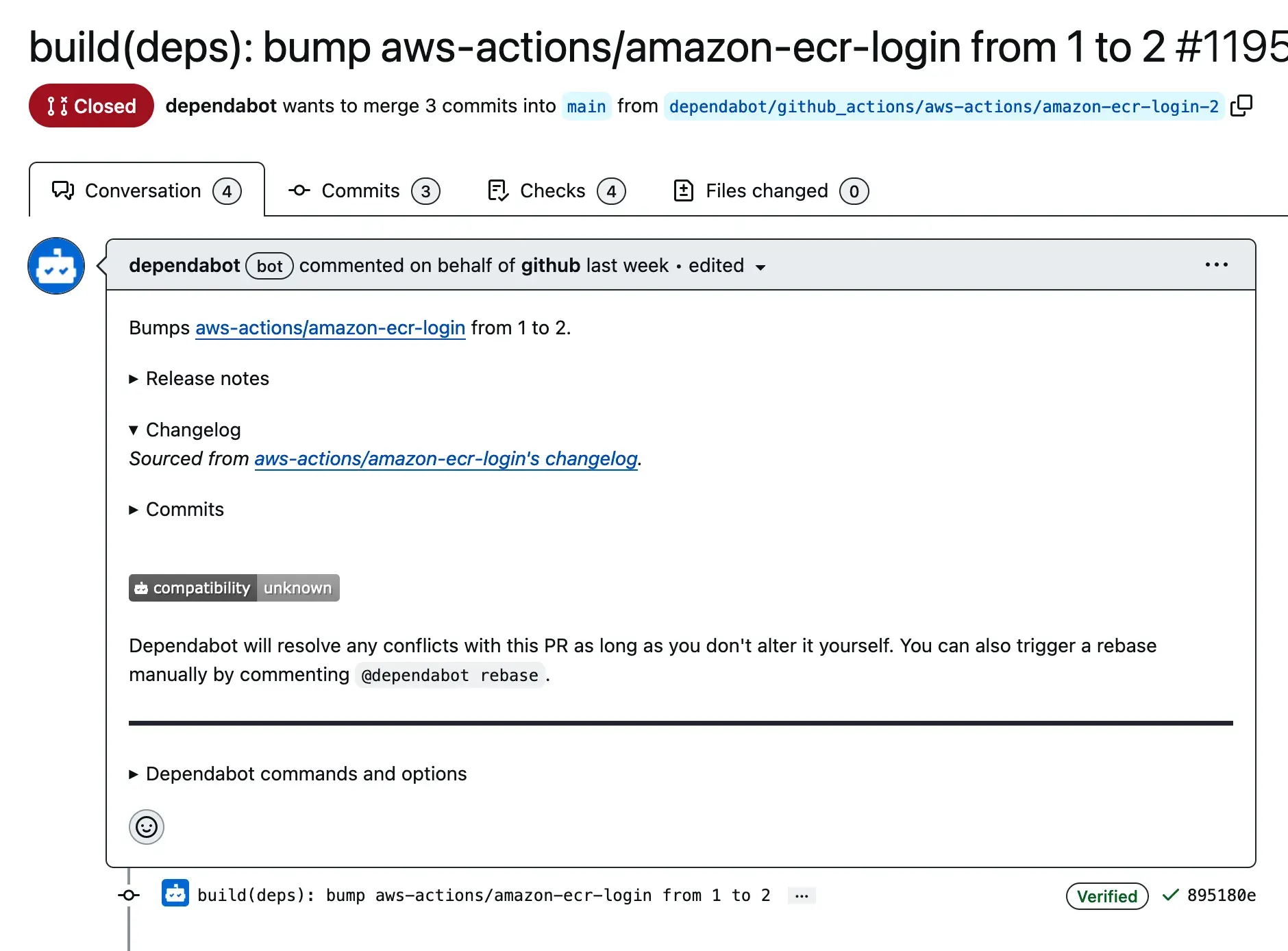Click the bot avatar next to the commit
The image size is (1288, 951).
(x=175, y=894)
